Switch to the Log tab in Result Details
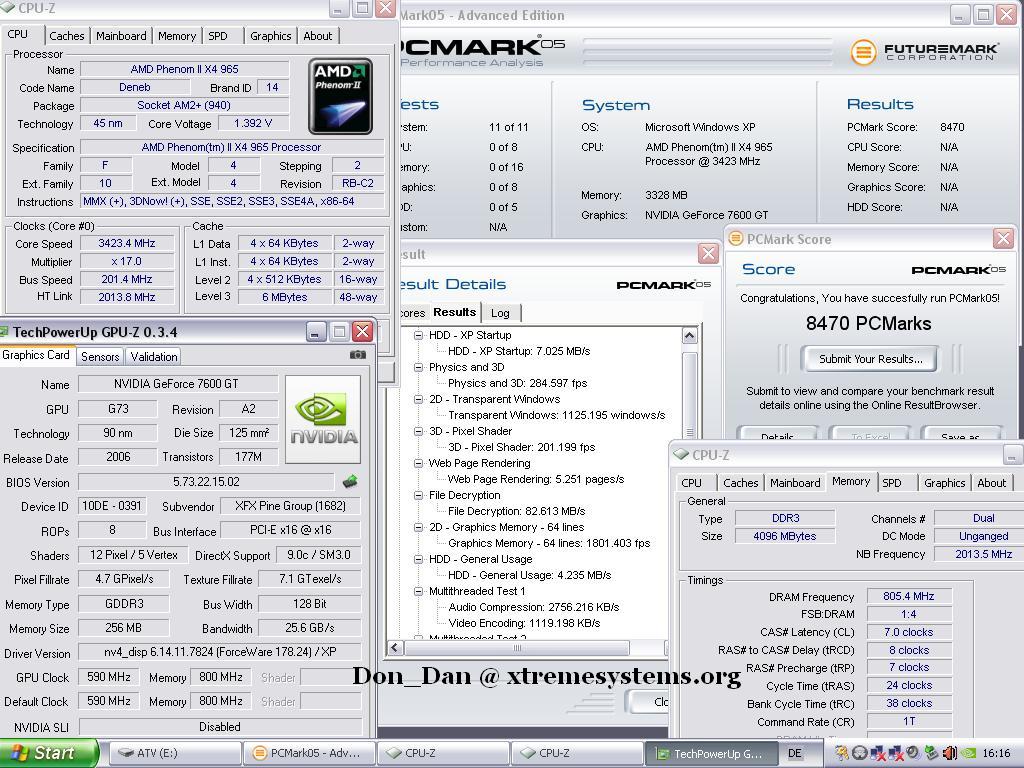 coord(500,313)
